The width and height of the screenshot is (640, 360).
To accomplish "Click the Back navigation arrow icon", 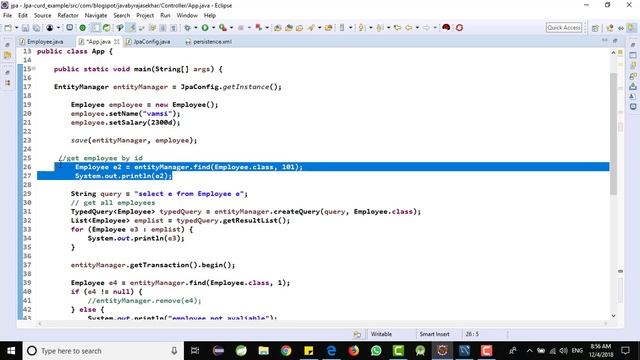I will click(409, 28).
